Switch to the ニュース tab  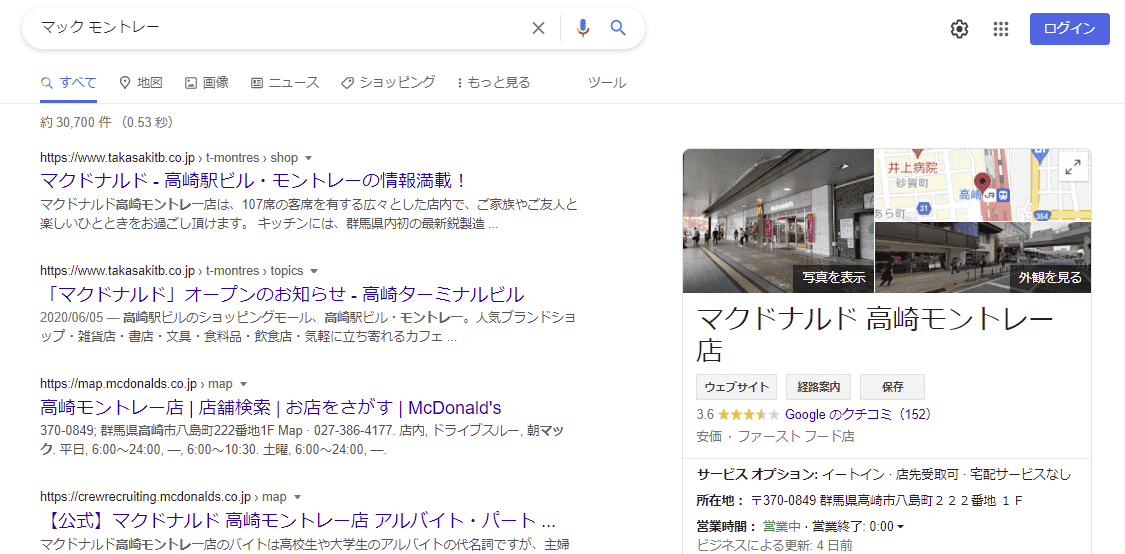(x=285, y=83)
